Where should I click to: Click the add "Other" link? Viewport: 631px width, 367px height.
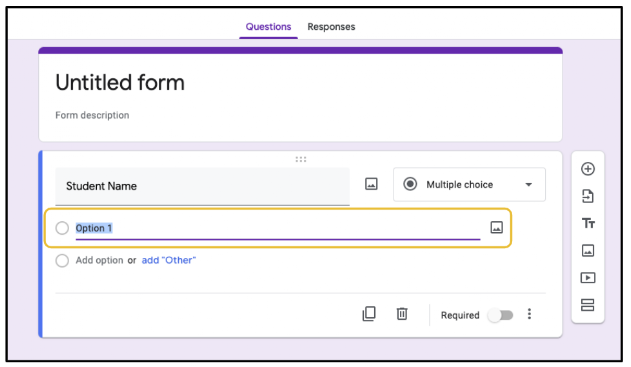(169, 260)
